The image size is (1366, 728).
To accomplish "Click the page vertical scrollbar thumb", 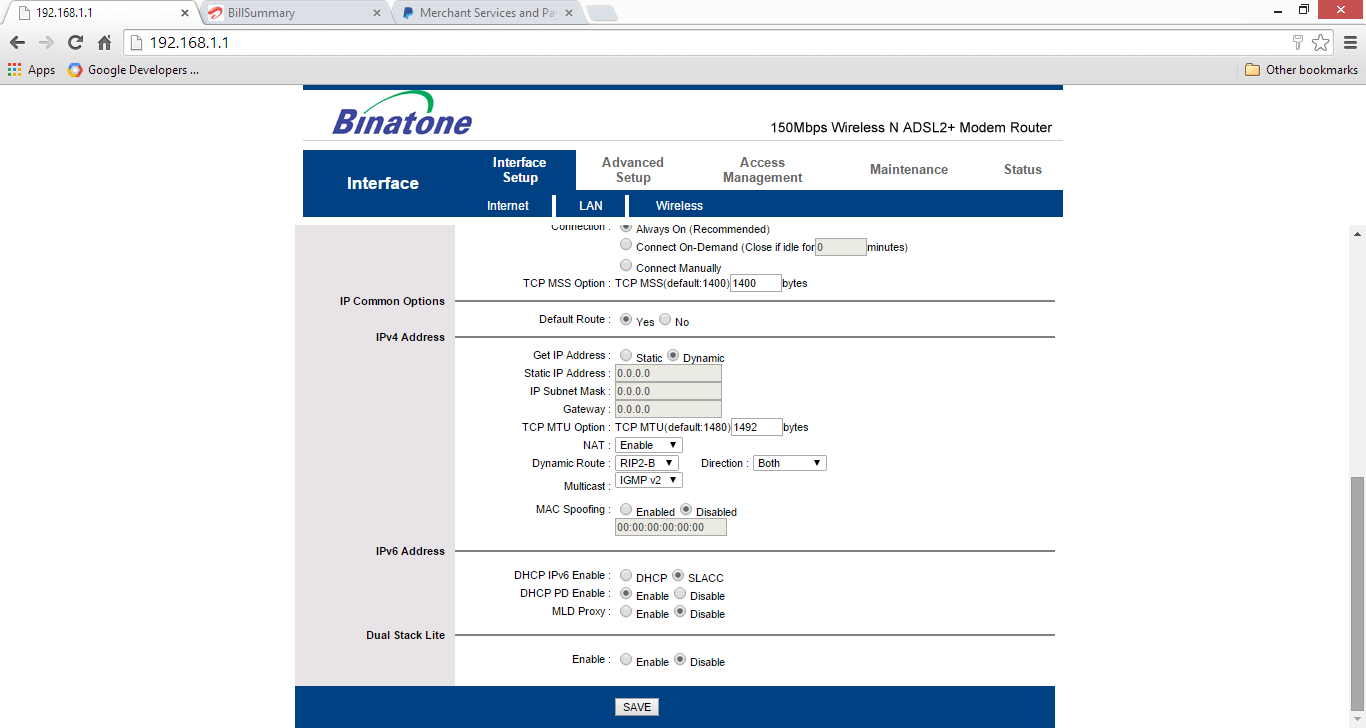I will (1357, 592).
